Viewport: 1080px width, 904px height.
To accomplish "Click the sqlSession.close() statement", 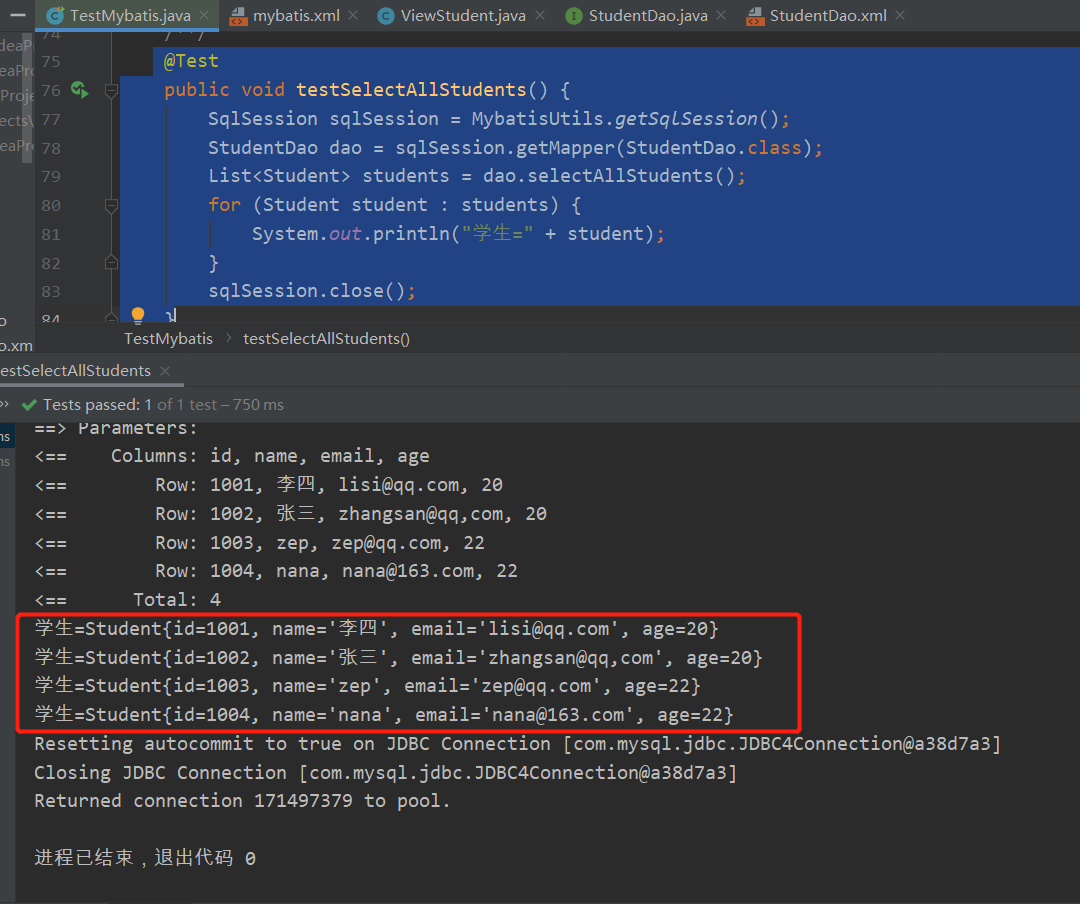I will (x=311, y=291).
